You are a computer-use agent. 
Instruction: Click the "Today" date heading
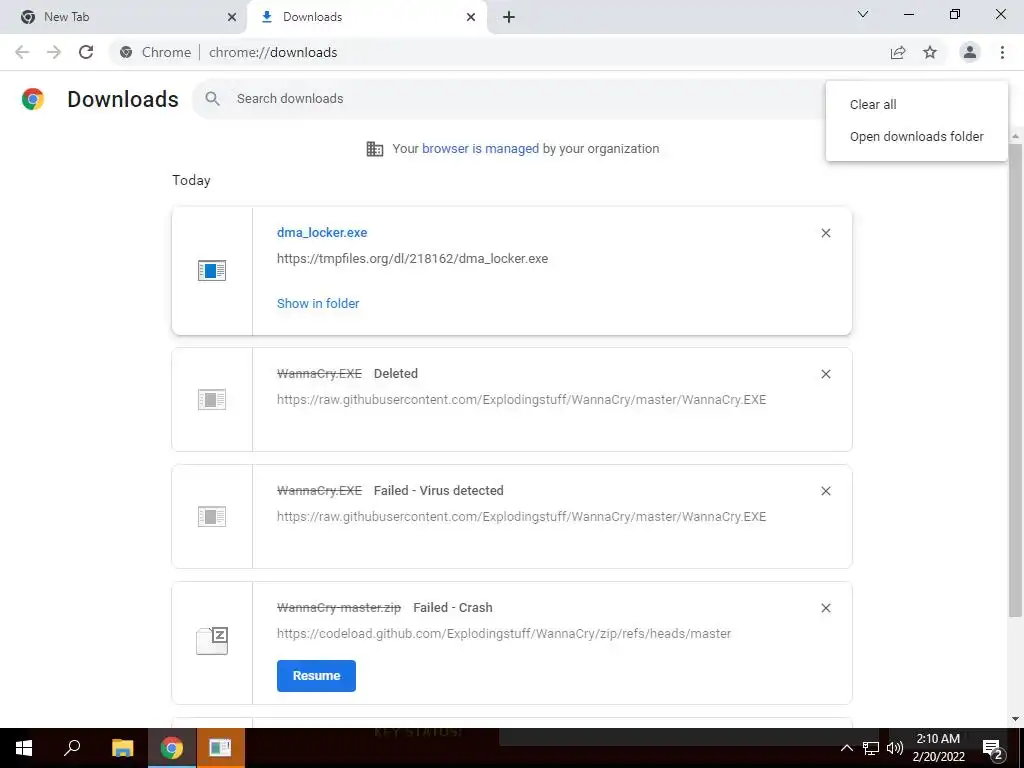click(191, 181)
